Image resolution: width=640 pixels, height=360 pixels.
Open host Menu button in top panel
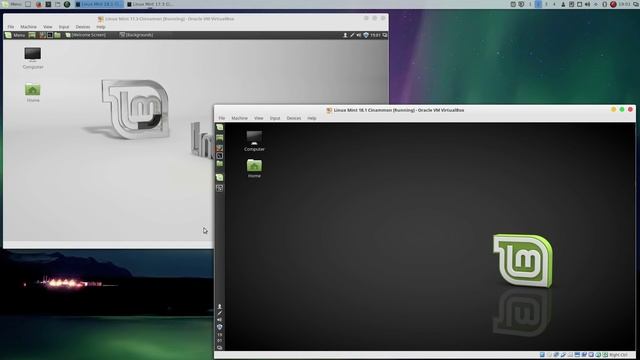(x=13, y=4)
